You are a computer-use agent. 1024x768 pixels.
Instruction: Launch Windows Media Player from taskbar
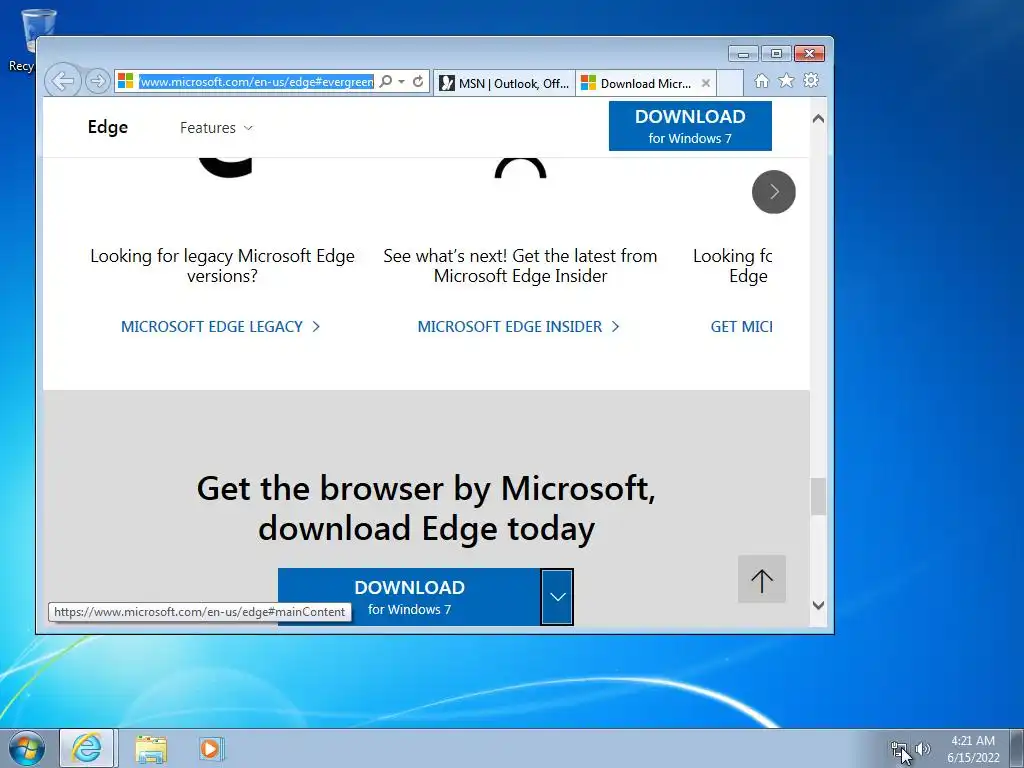[210, 748]
